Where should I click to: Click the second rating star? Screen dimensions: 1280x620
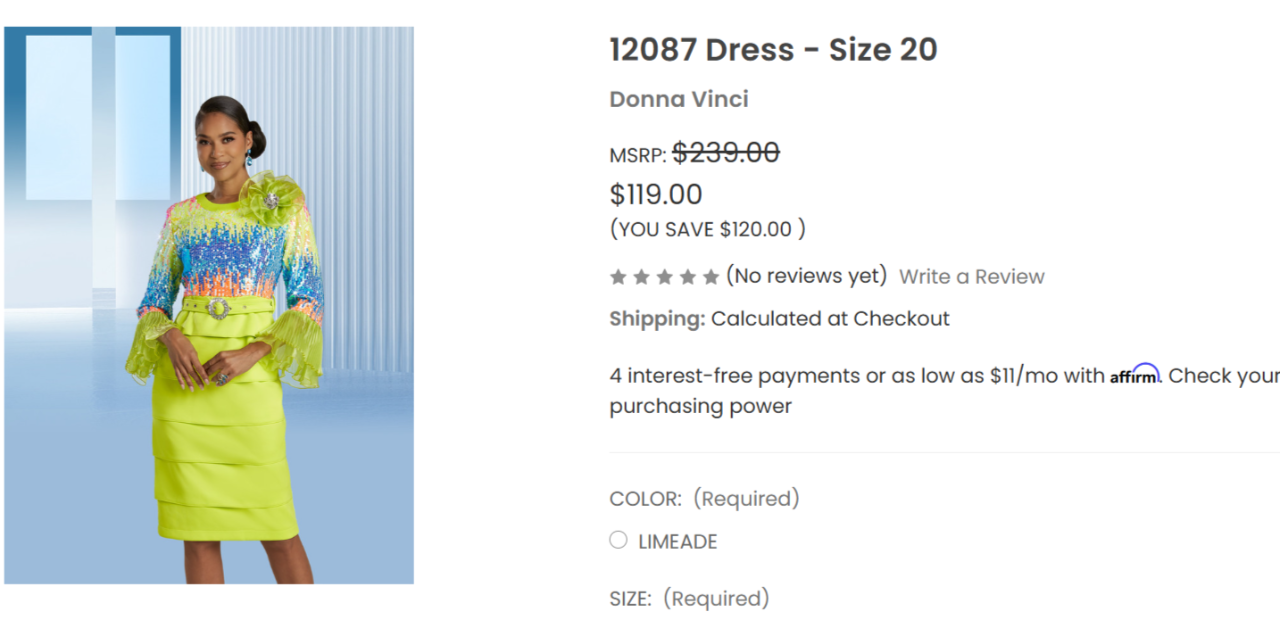[641, 277]
